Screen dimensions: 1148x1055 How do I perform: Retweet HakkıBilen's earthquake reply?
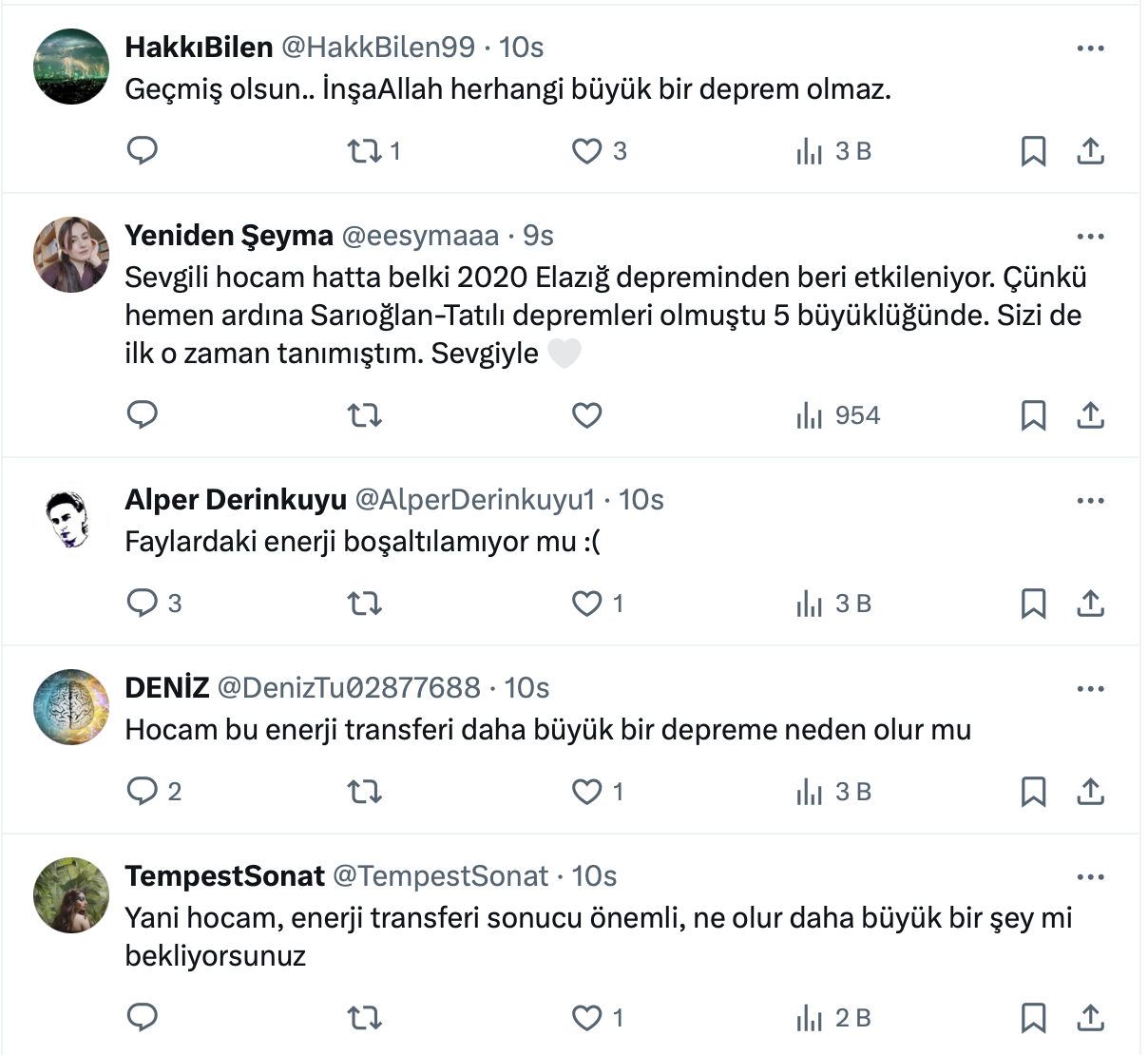364,151
